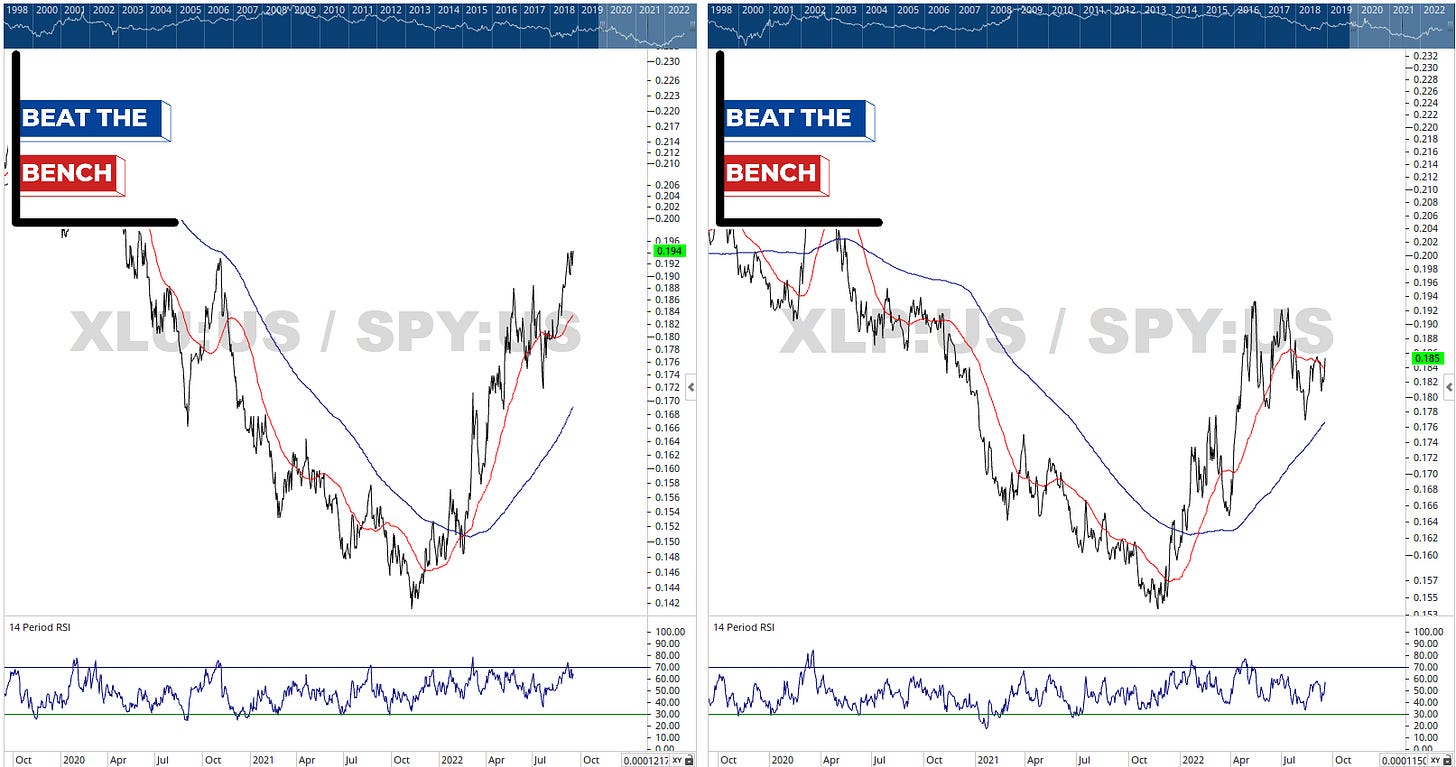Screen dimensions: 1456x767
Task: Click the 0.153 price level on XLF/SPY axis
Action: (1426, 614)
